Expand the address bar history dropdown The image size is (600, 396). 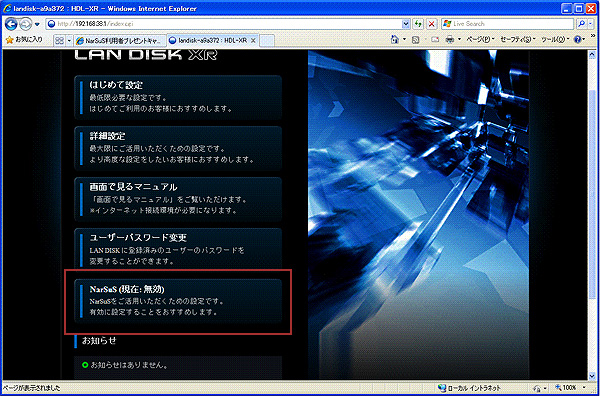[406, 24]
